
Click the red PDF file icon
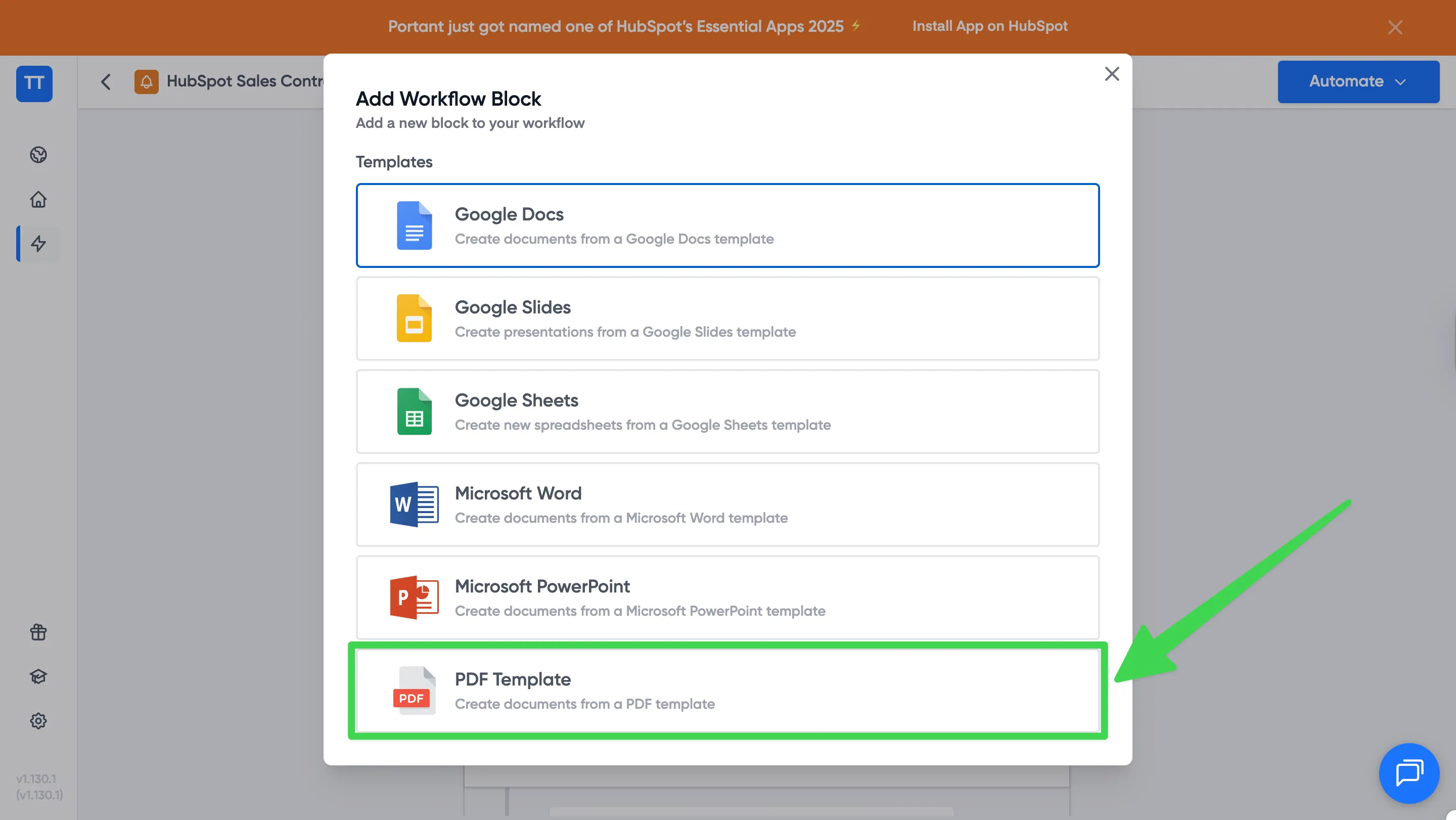coord(415,691)
